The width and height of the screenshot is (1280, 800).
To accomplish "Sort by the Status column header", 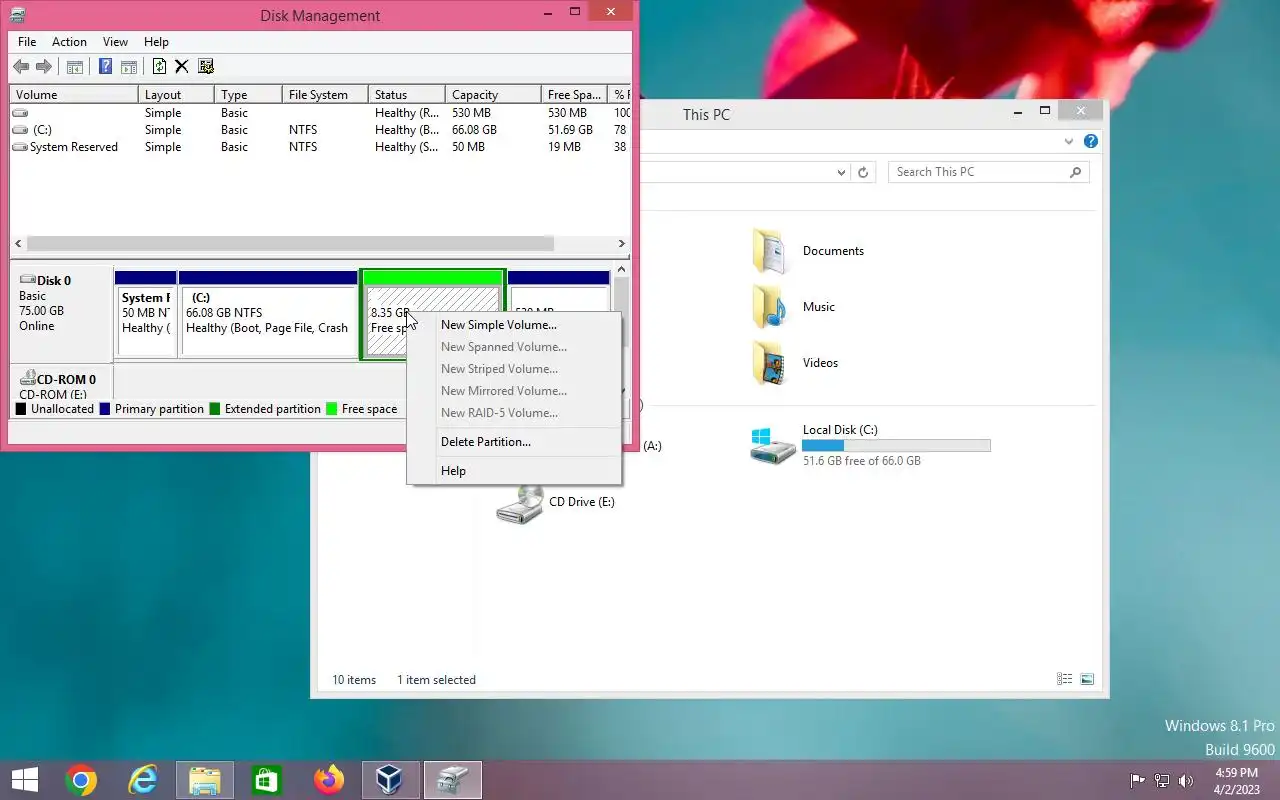I will tap(407, 95).
